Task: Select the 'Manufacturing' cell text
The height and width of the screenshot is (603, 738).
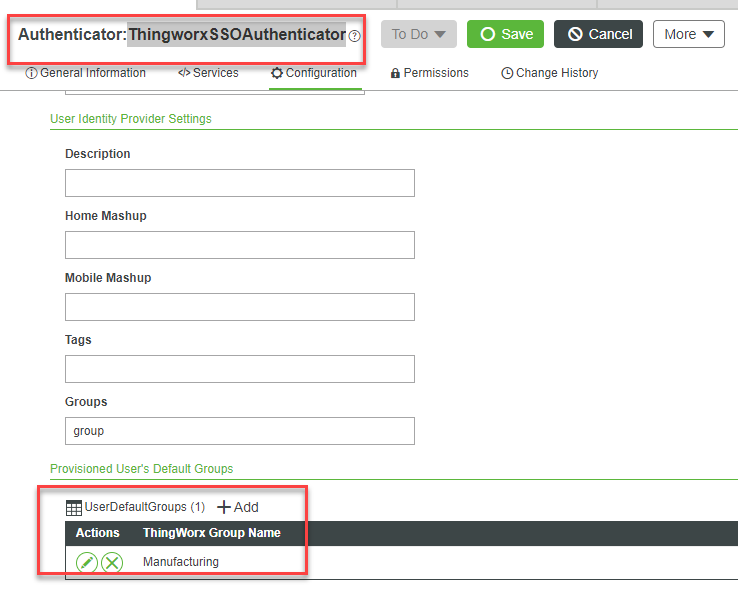Action: (x=181, y=562)
